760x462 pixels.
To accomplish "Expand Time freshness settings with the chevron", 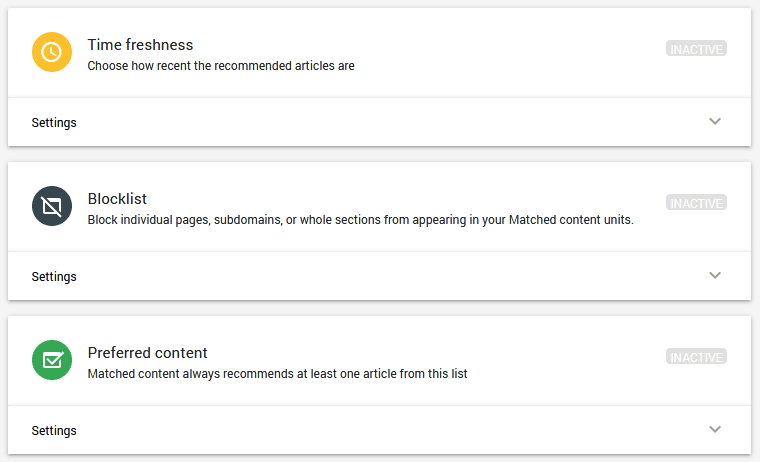I will click(714, 122).
